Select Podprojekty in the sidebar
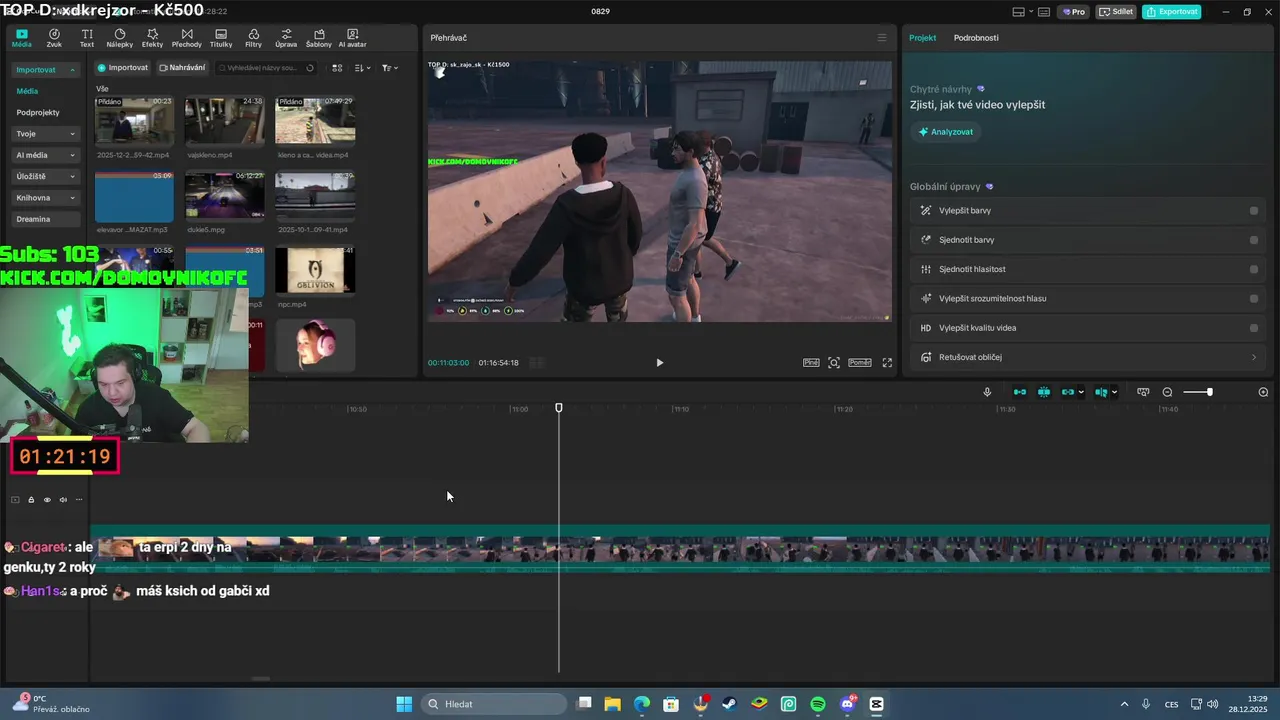This screenshot has width=1280, height=720. point(38,113)
